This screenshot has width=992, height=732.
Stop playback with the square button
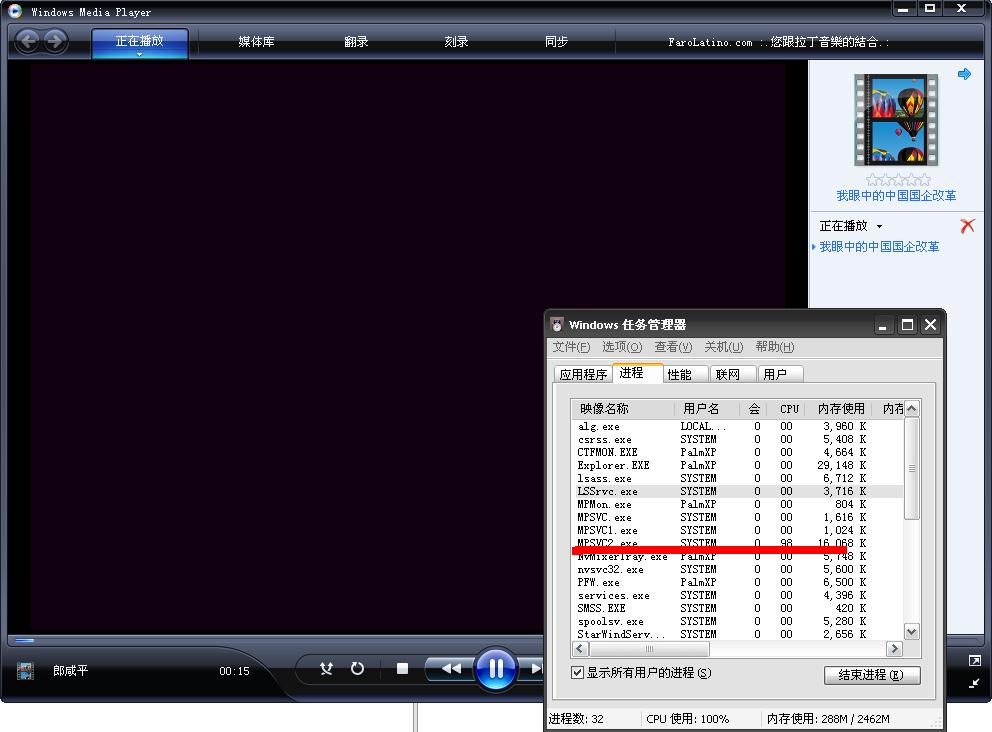coord(402,668)
